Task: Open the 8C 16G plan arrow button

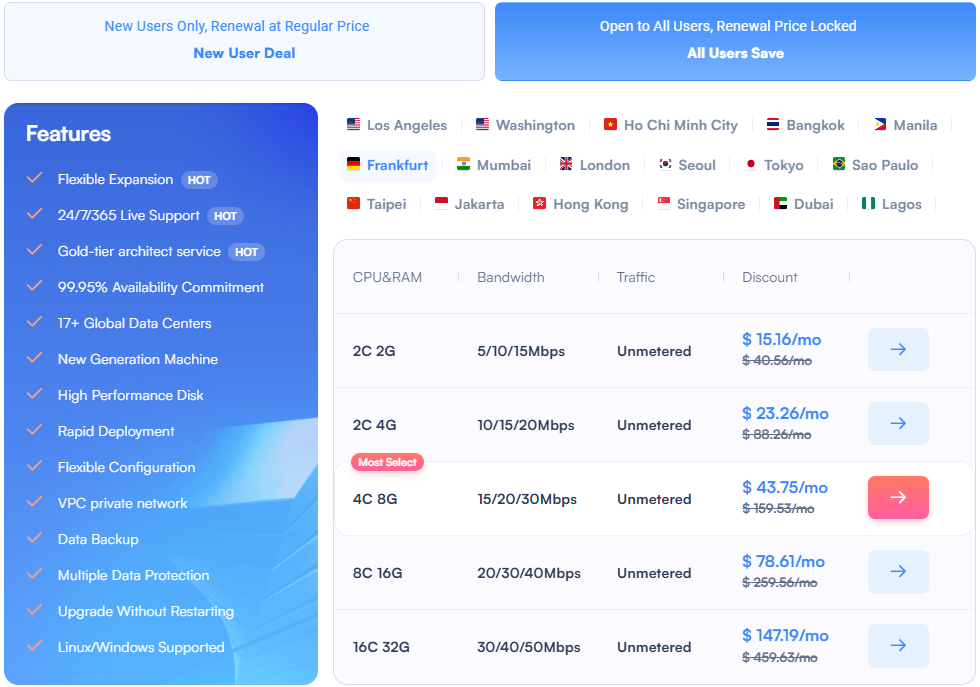Action: tap(898, 571)
